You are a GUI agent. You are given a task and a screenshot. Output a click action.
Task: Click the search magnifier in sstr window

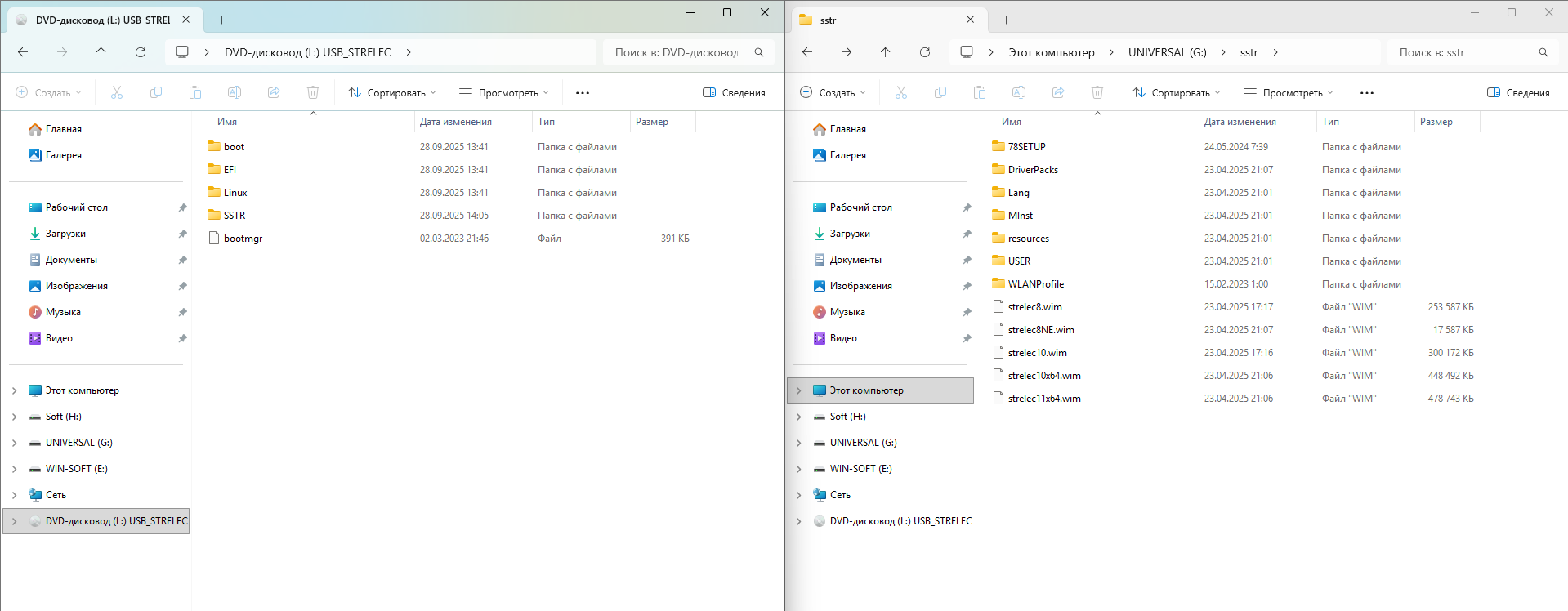(1543, 52)
